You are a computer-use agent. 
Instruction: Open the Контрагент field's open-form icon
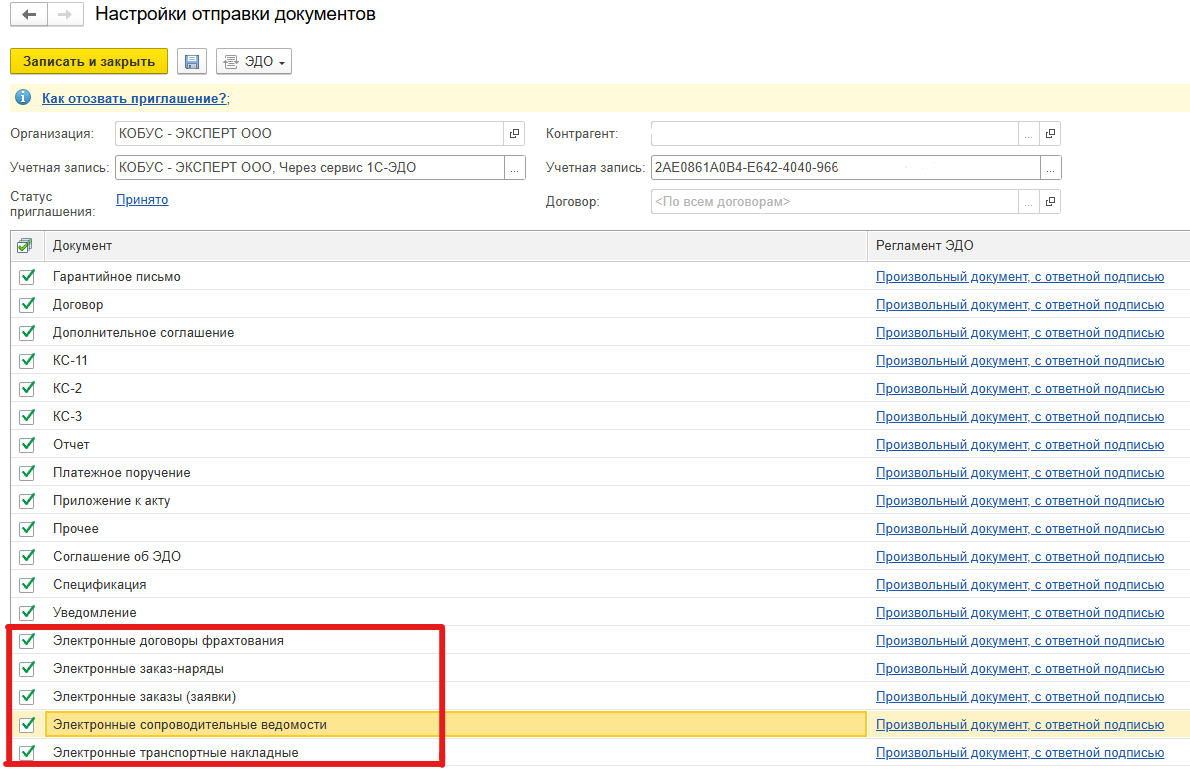pyautogui.click(x=1050, y=134)
